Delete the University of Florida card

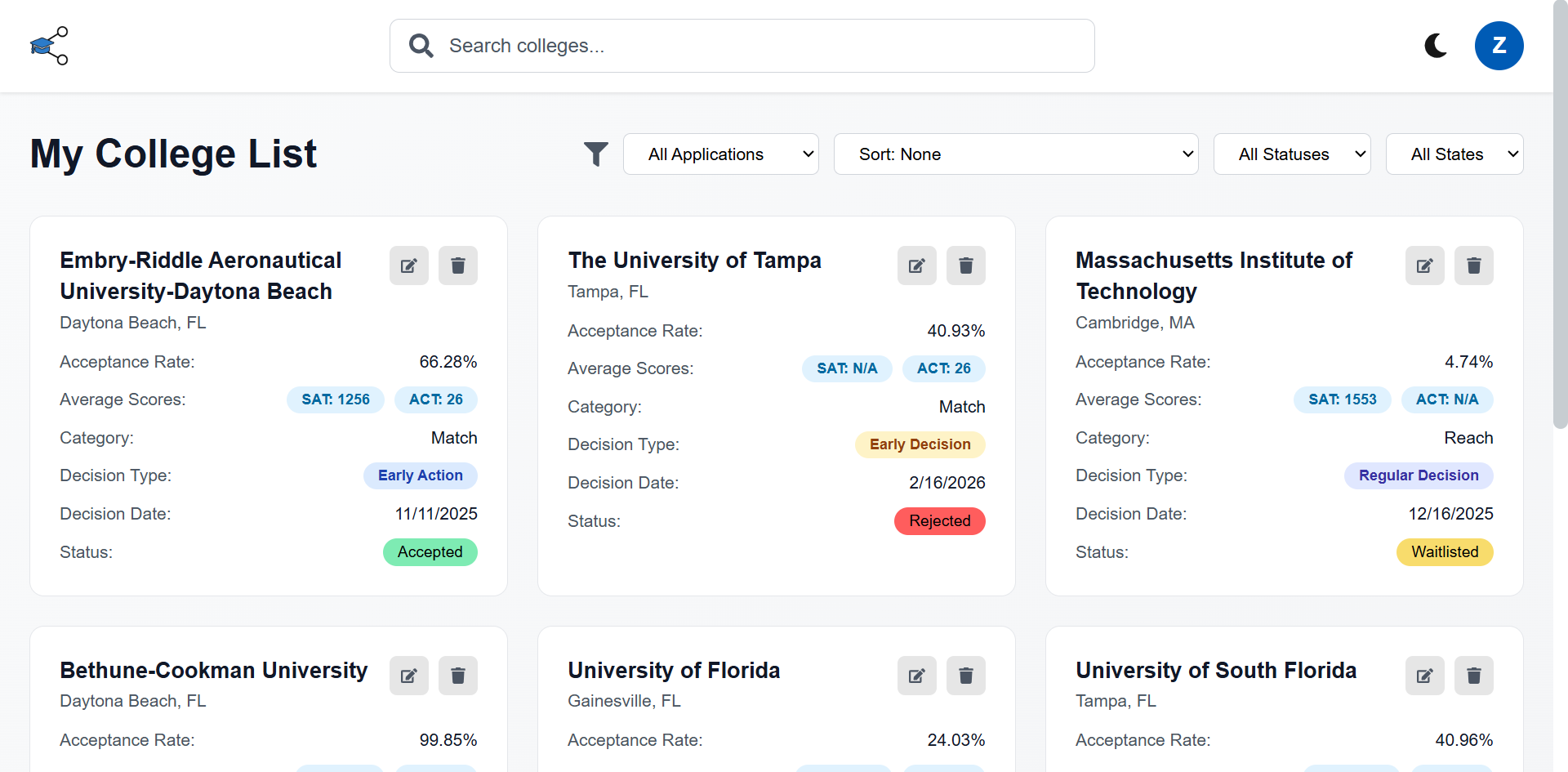point(966,676)
